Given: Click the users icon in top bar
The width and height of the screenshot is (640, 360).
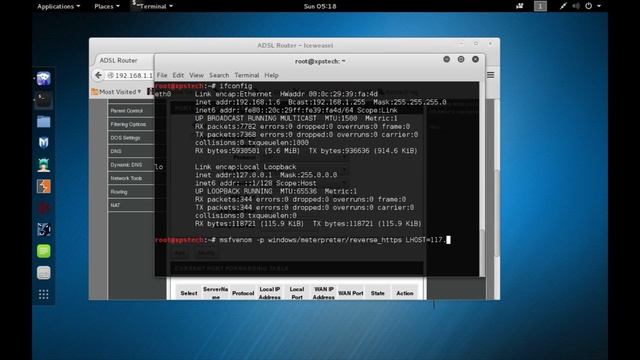Looking at the screenshot, I should pos(520,6).
